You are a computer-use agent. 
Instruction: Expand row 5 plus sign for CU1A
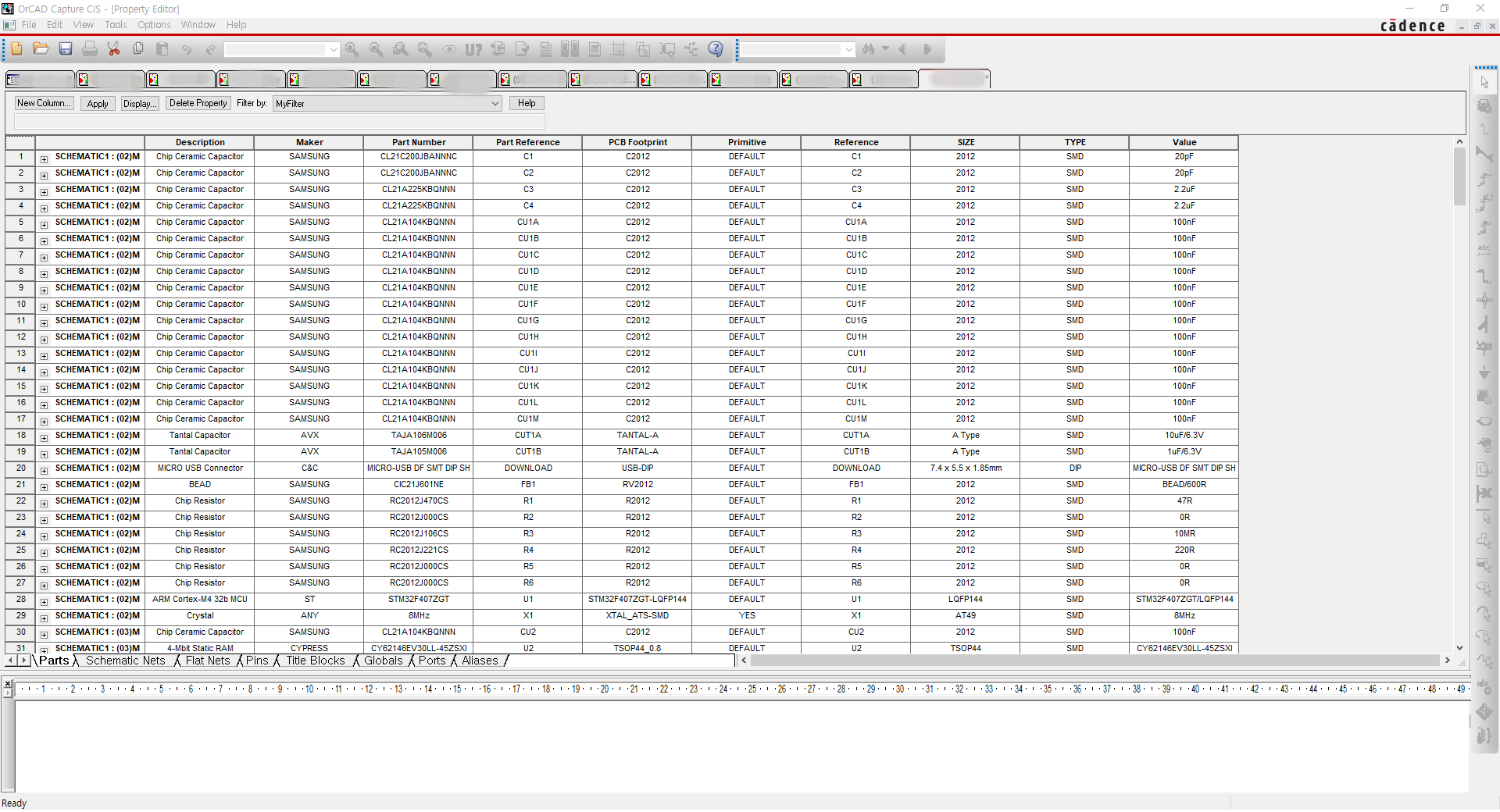tap(44, 224)
